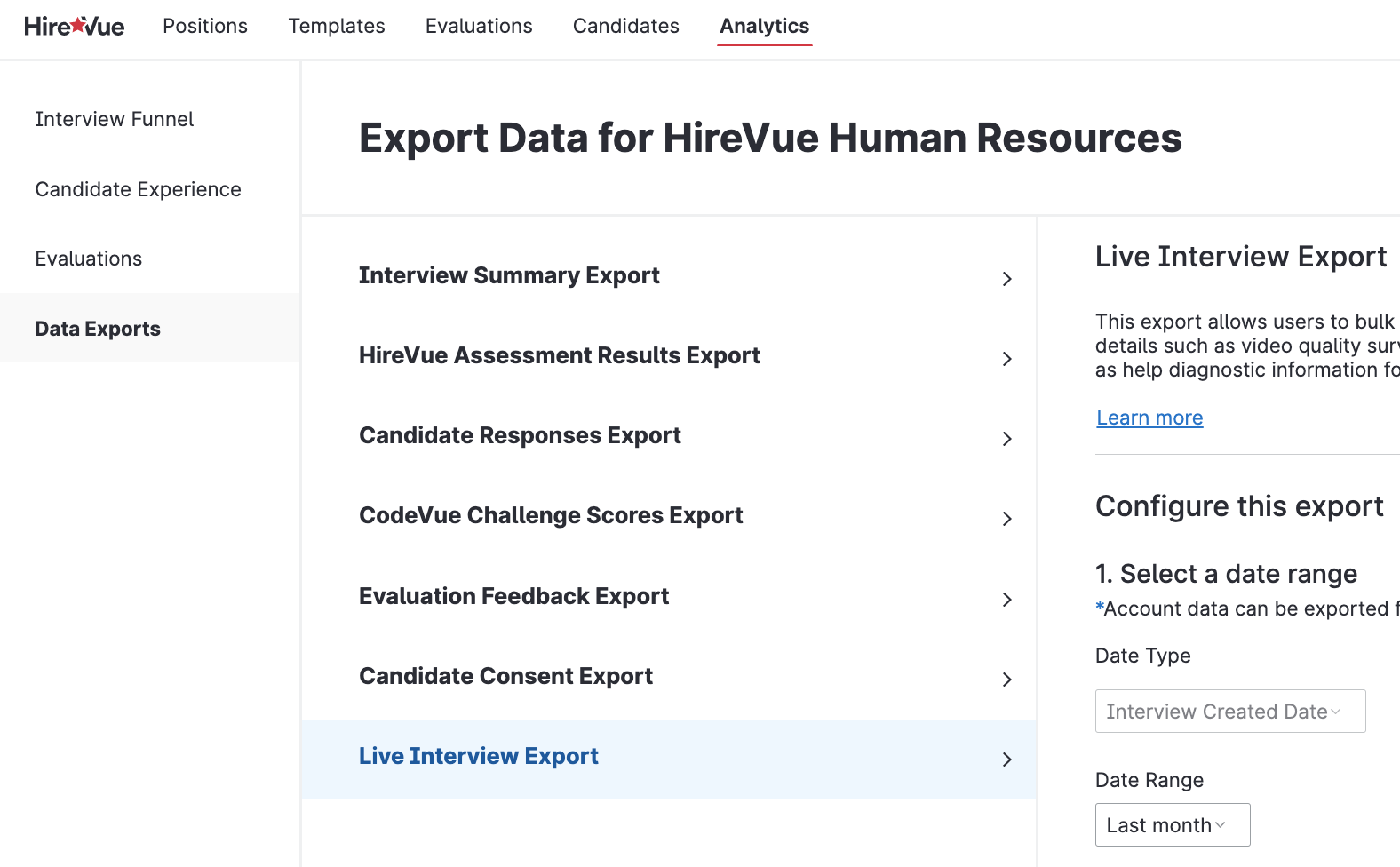The height and width of the screenshot is (867, 1400).
Task: Click the Candidate Consent Export chevron arrow
Action: click(x=1006, y=680)
